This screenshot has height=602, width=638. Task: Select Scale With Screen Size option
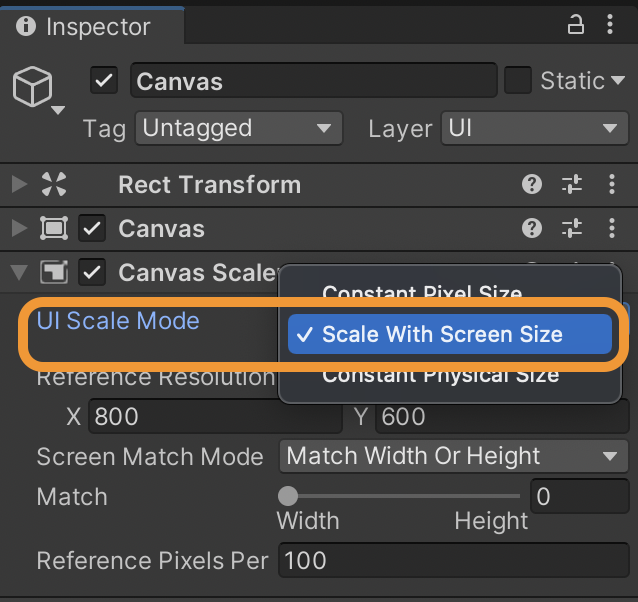450,334
